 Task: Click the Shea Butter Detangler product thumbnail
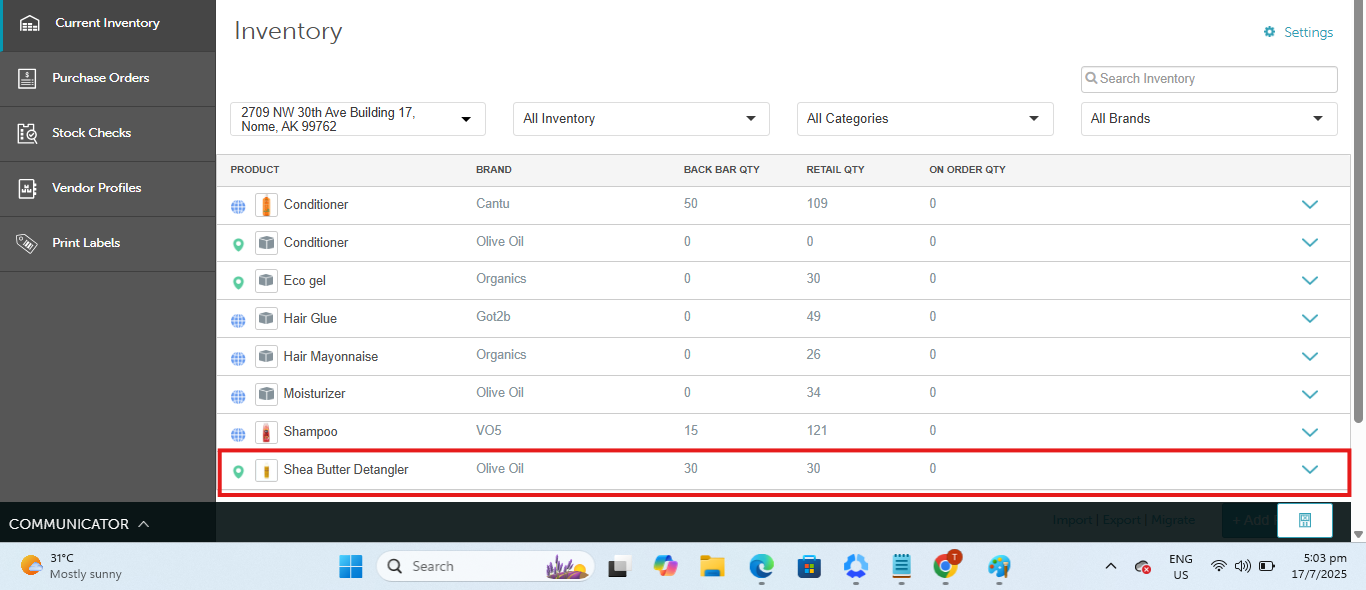pos(266,470)
